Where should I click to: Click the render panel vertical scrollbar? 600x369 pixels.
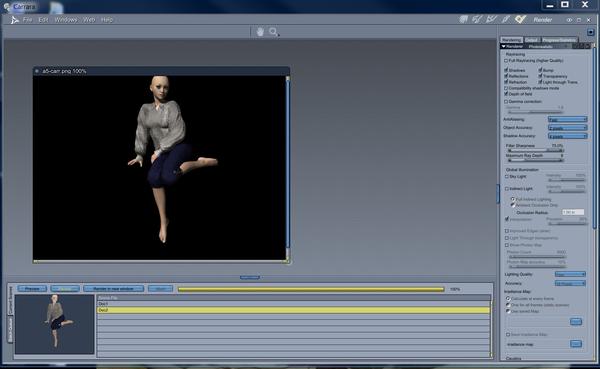(x=594, y=138)
